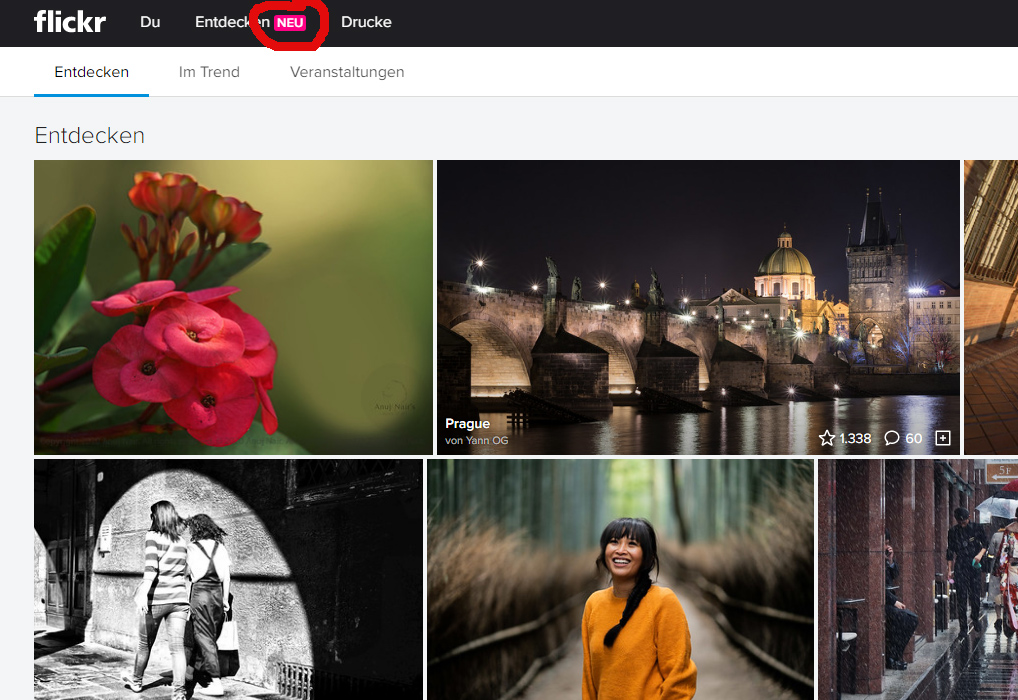Open the woman in orange sweater photo
This screenshot has width=1018, height=700.
click(620, 579)
